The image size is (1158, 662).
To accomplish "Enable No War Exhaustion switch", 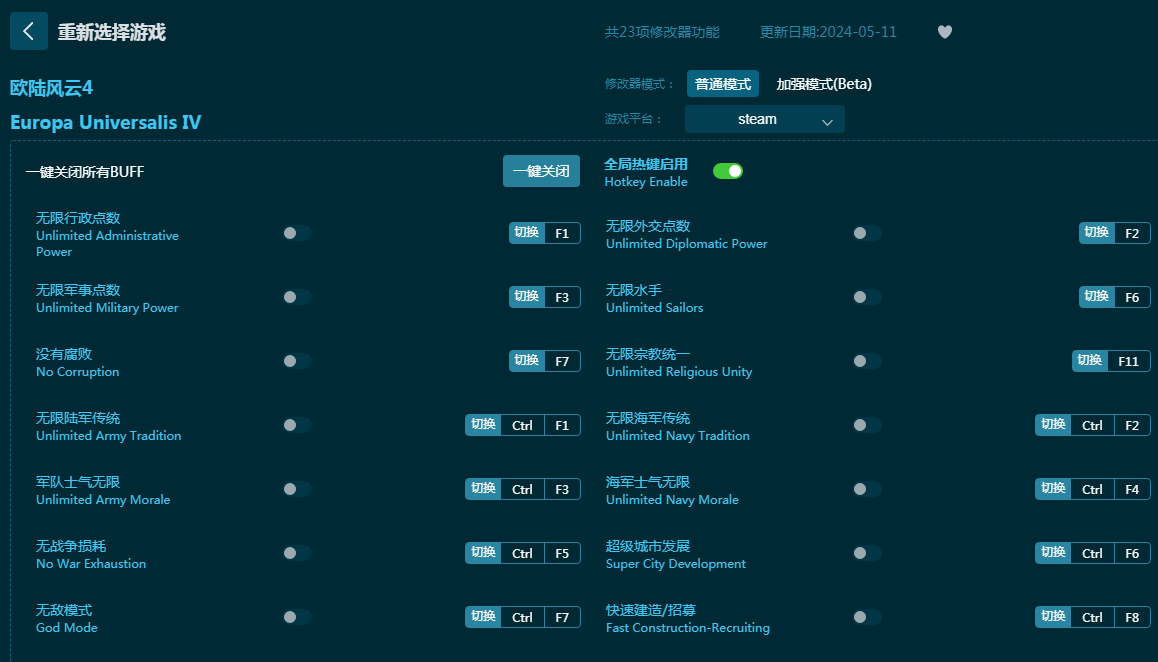I will click(x=297, y=553).
